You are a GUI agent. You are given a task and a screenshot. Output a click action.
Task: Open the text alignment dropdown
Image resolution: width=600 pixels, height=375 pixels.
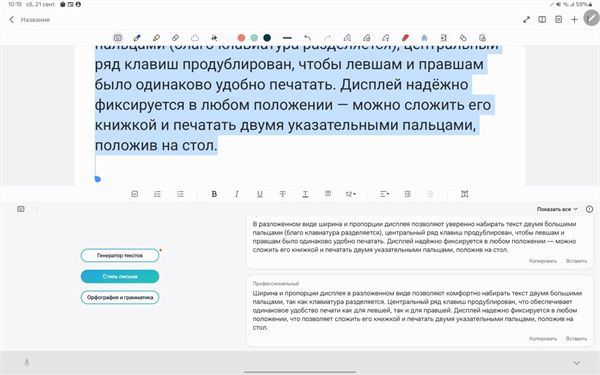click(x=385, y=194)
